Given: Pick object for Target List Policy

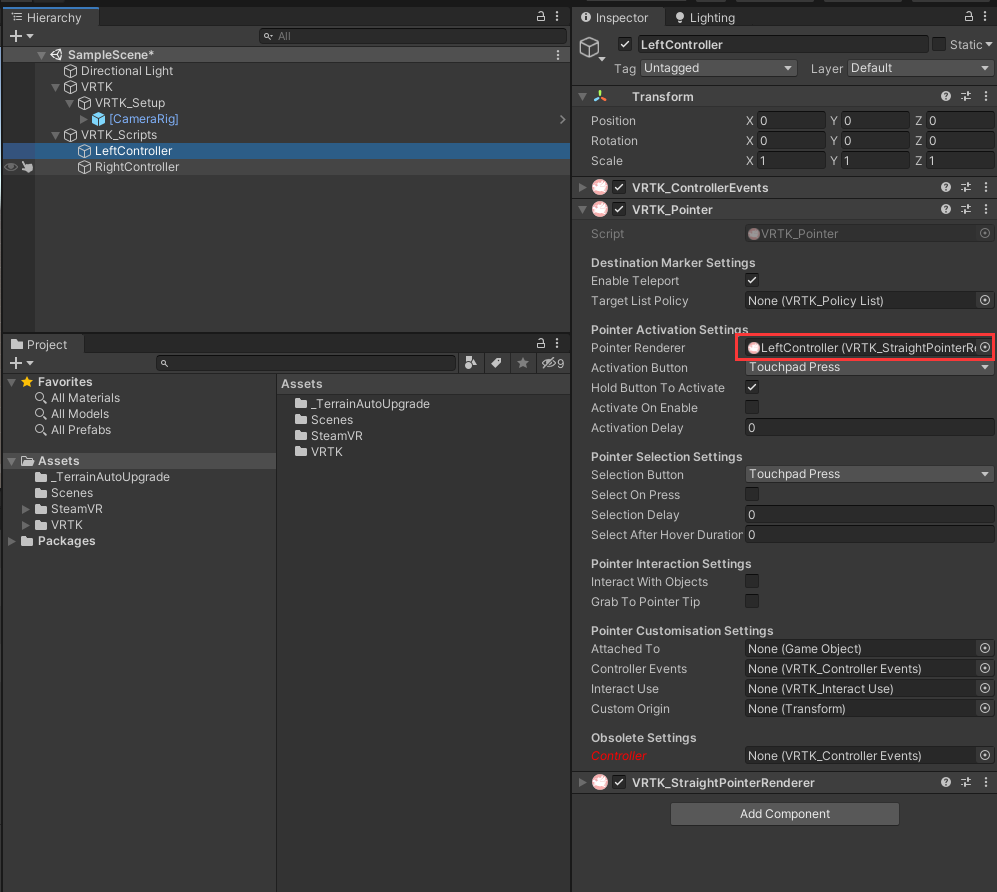Looking at the screenshot, I should tap(984, 300).
